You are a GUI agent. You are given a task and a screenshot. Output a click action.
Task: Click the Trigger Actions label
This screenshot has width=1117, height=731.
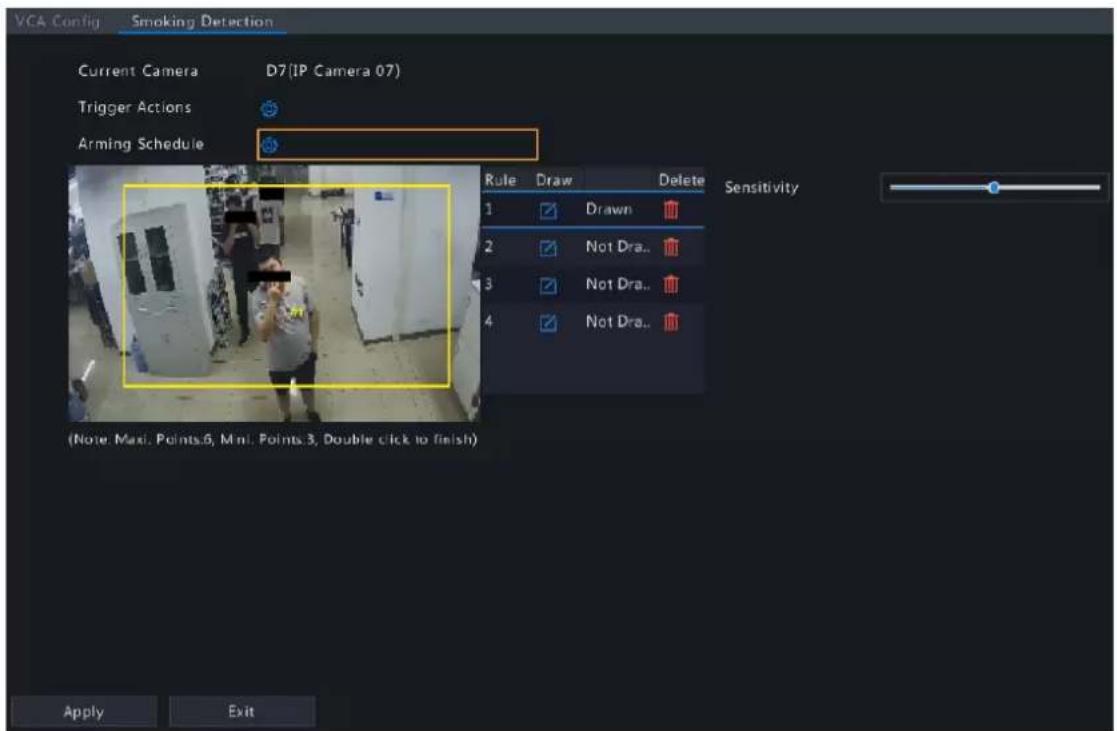click(135, 108)
